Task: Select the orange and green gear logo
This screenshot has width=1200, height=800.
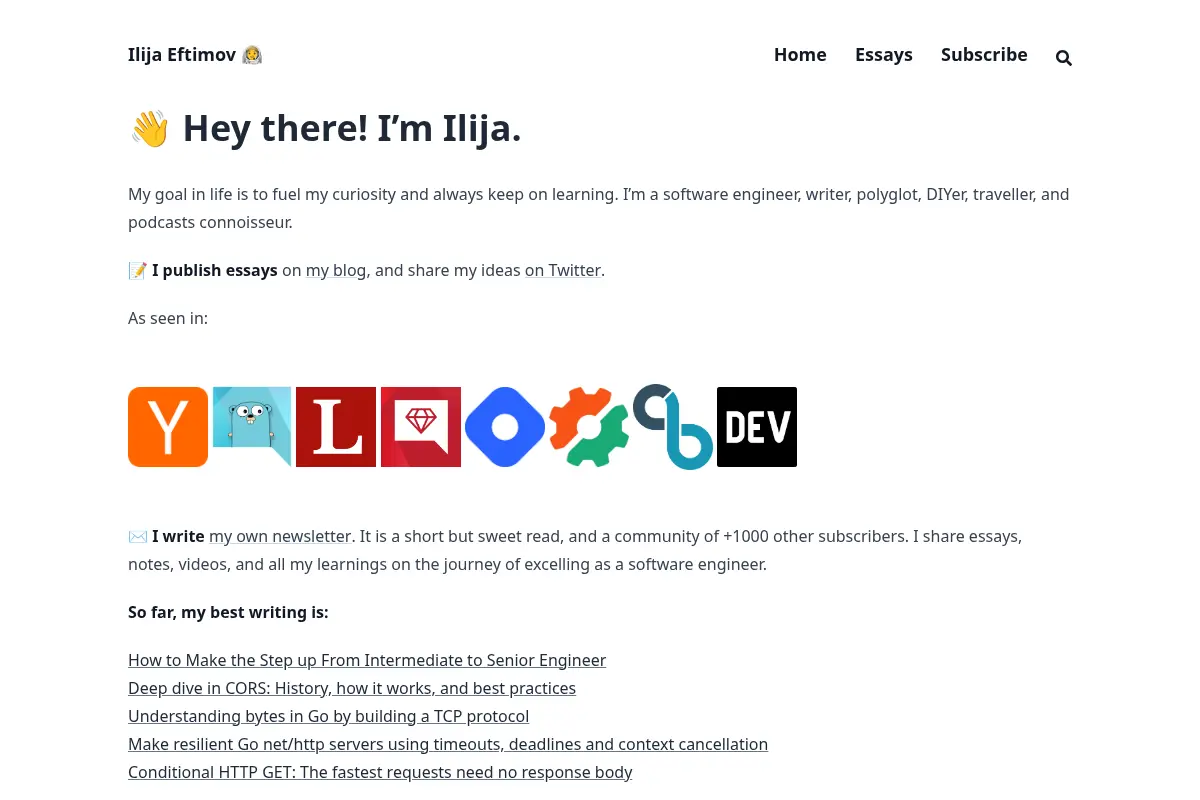Action: [x=589, y=427]
